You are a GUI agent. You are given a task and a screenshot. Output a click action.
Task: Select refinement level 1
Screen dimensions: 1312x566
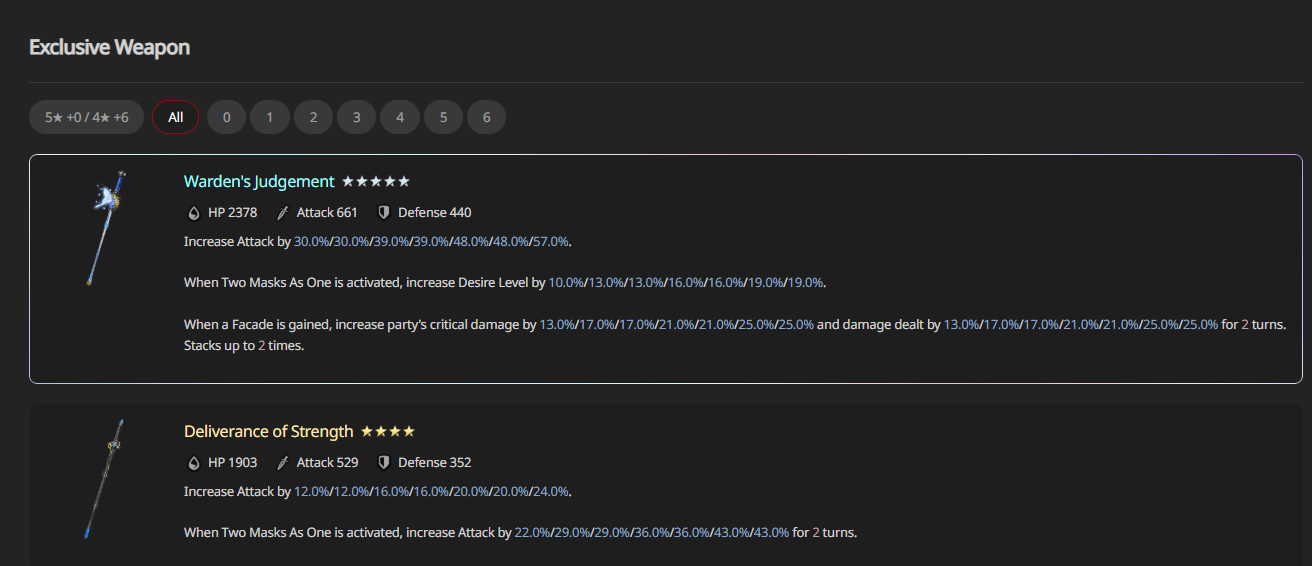click(x=270, y=117)
